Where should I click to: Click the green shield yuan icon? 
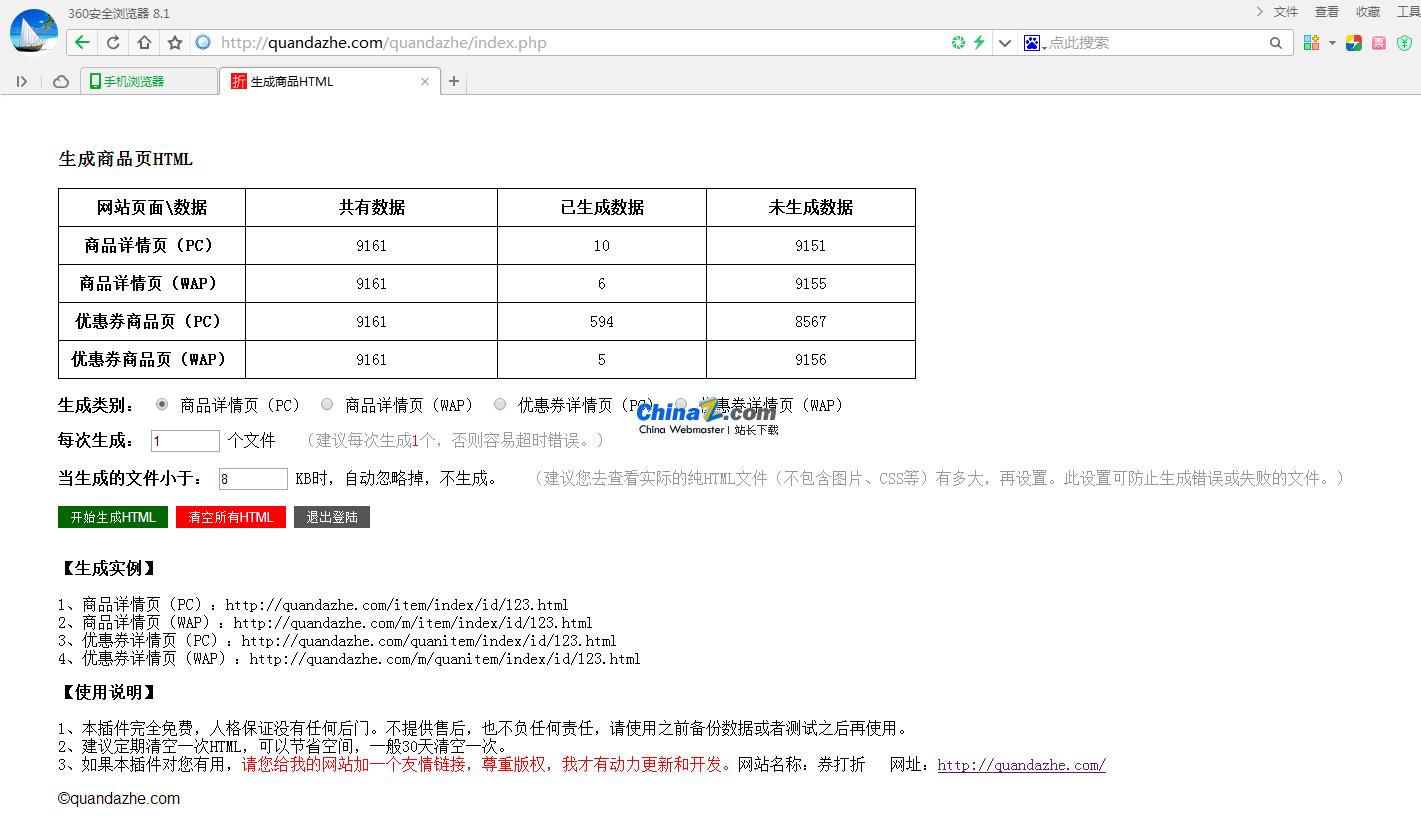(x=1404, y=42)
